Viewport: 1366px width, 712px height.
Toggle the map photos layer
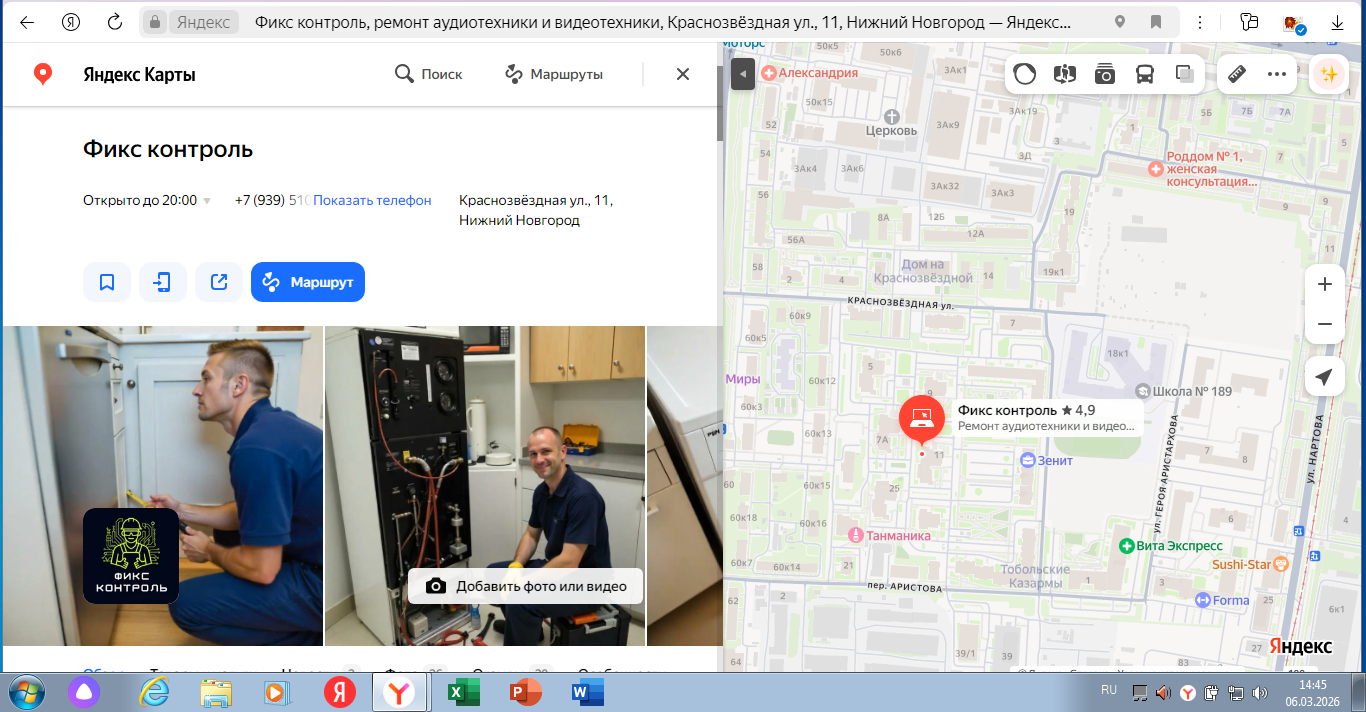1105,74
